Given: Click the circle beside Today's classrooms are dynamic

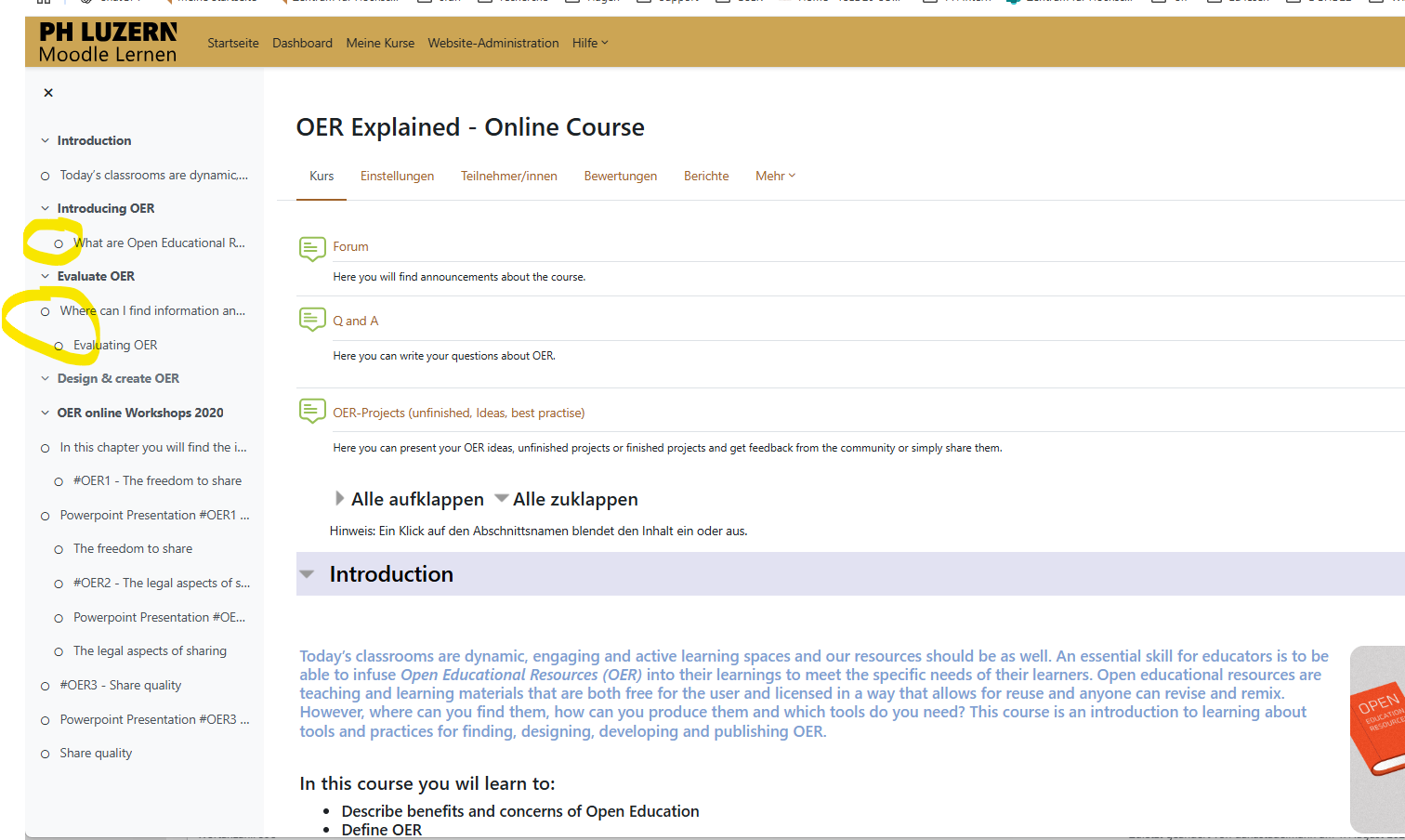Looking at the screenshot, I should 45,176.
